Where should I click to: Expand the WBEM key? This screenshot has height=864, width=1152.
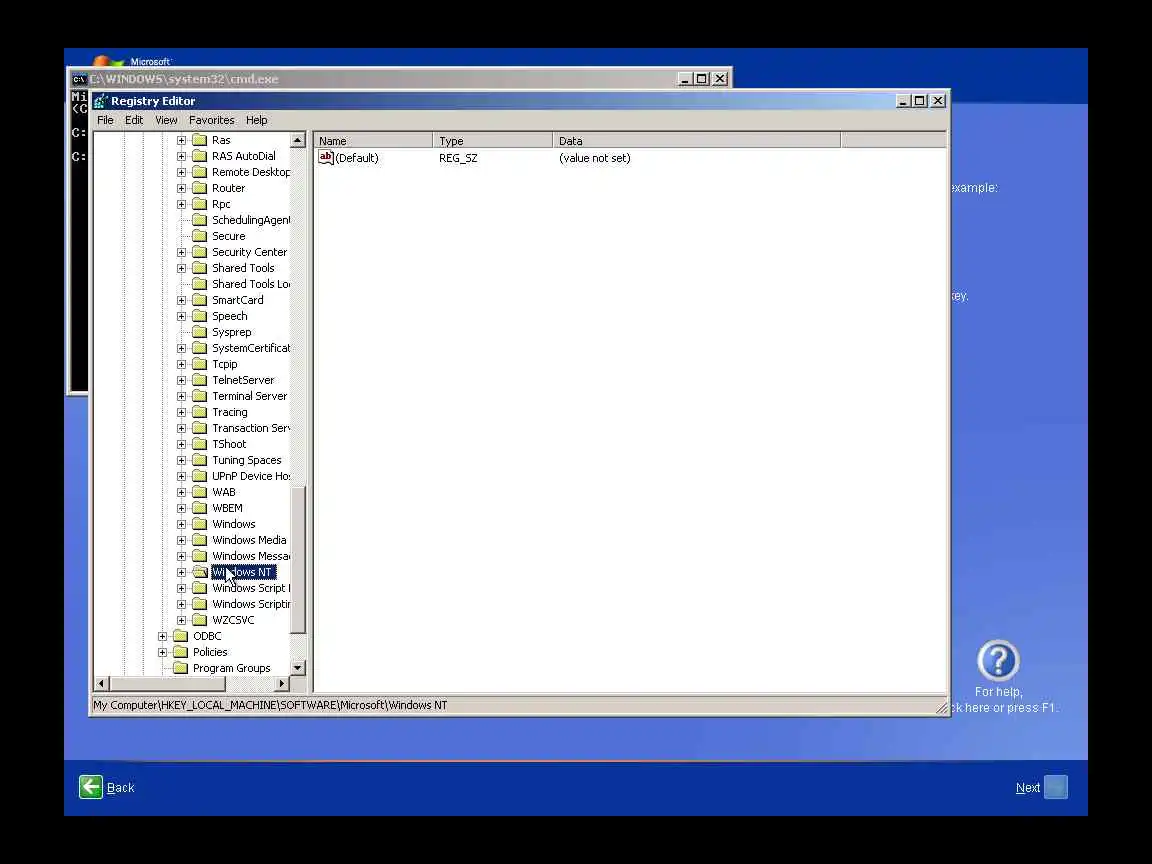click(x=181, y=508)
